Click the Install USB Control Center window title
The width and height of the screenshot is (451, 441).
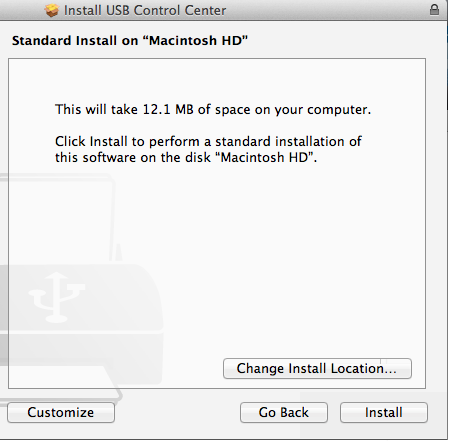click(x=145, y=10)
